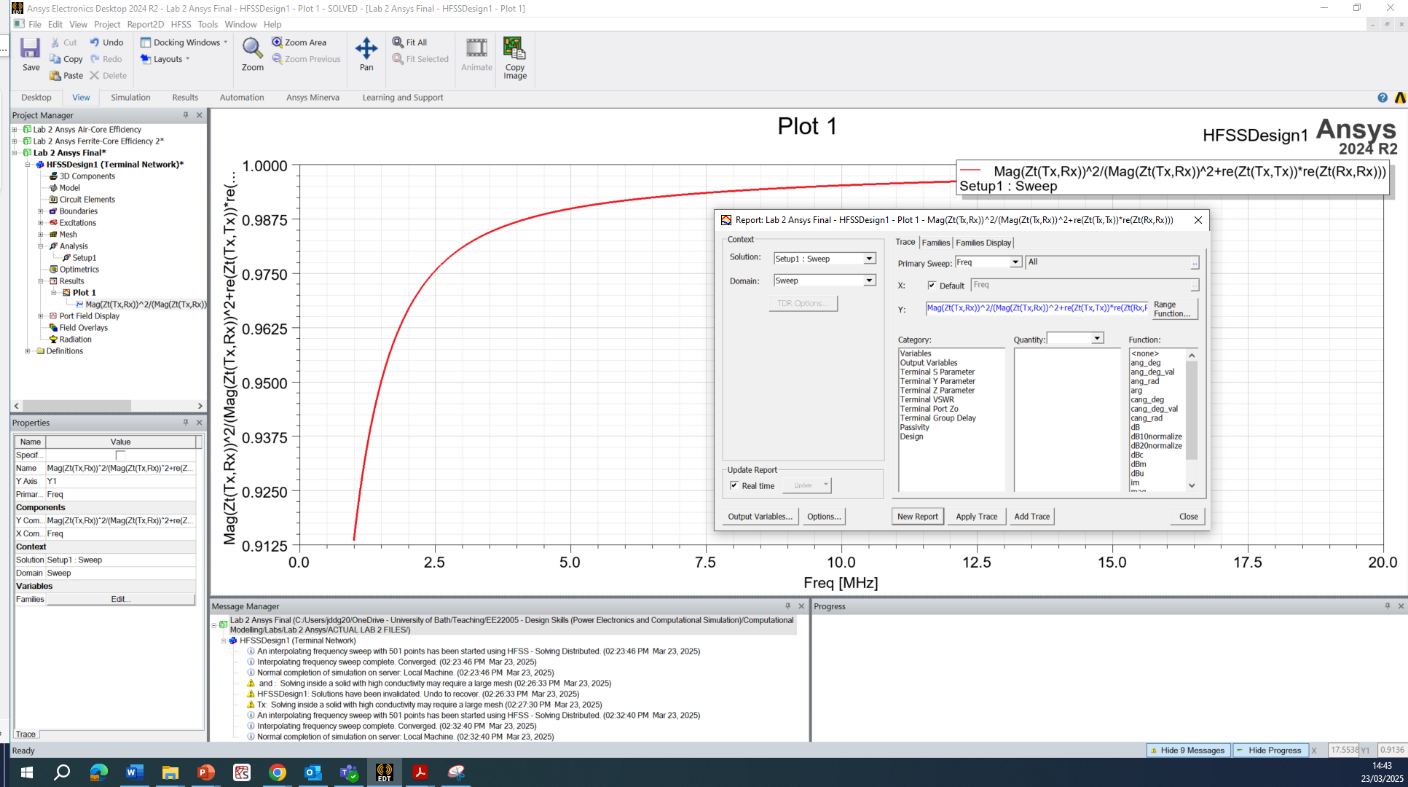Click the New Report button
The image size is (1408, 787).
917,516
